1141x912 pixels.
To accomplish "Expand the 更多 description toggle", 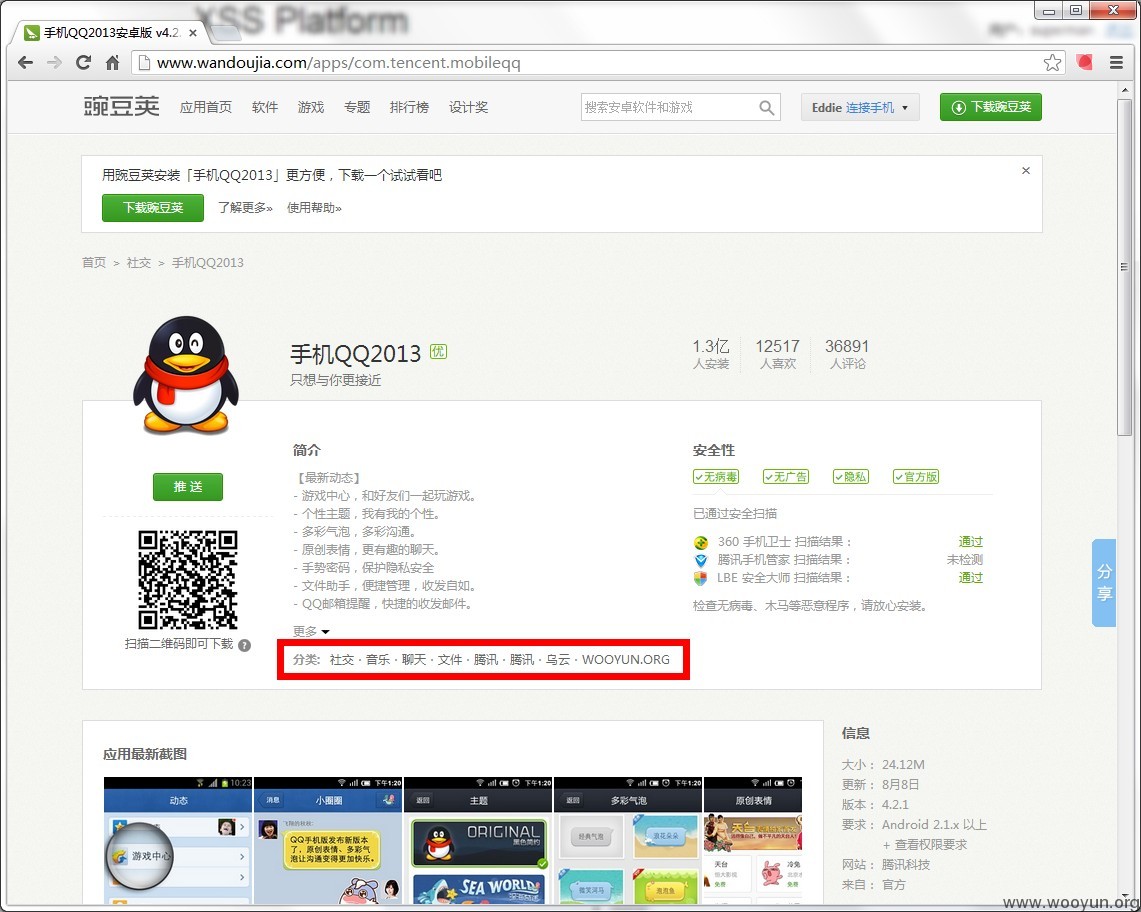I will pos(311,631).
